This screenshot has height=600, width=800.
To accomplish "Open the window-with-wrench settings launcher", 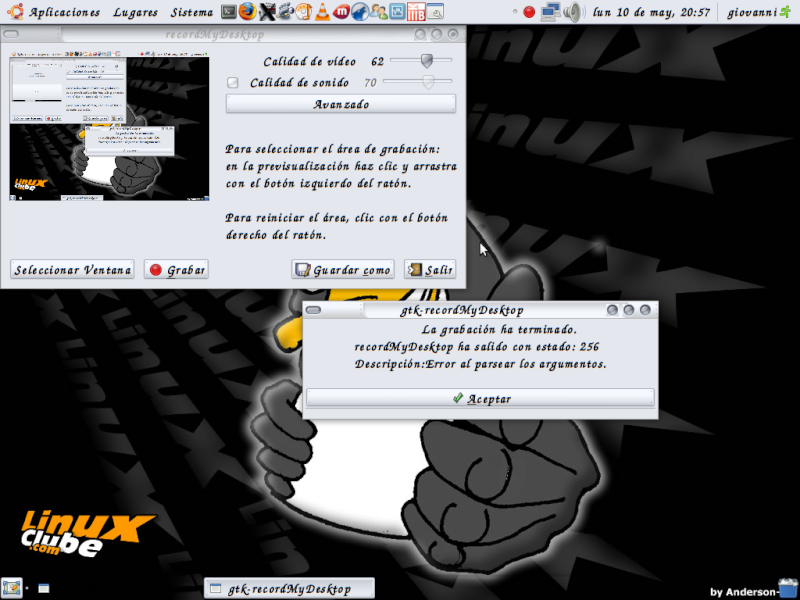I will (435, 11).
